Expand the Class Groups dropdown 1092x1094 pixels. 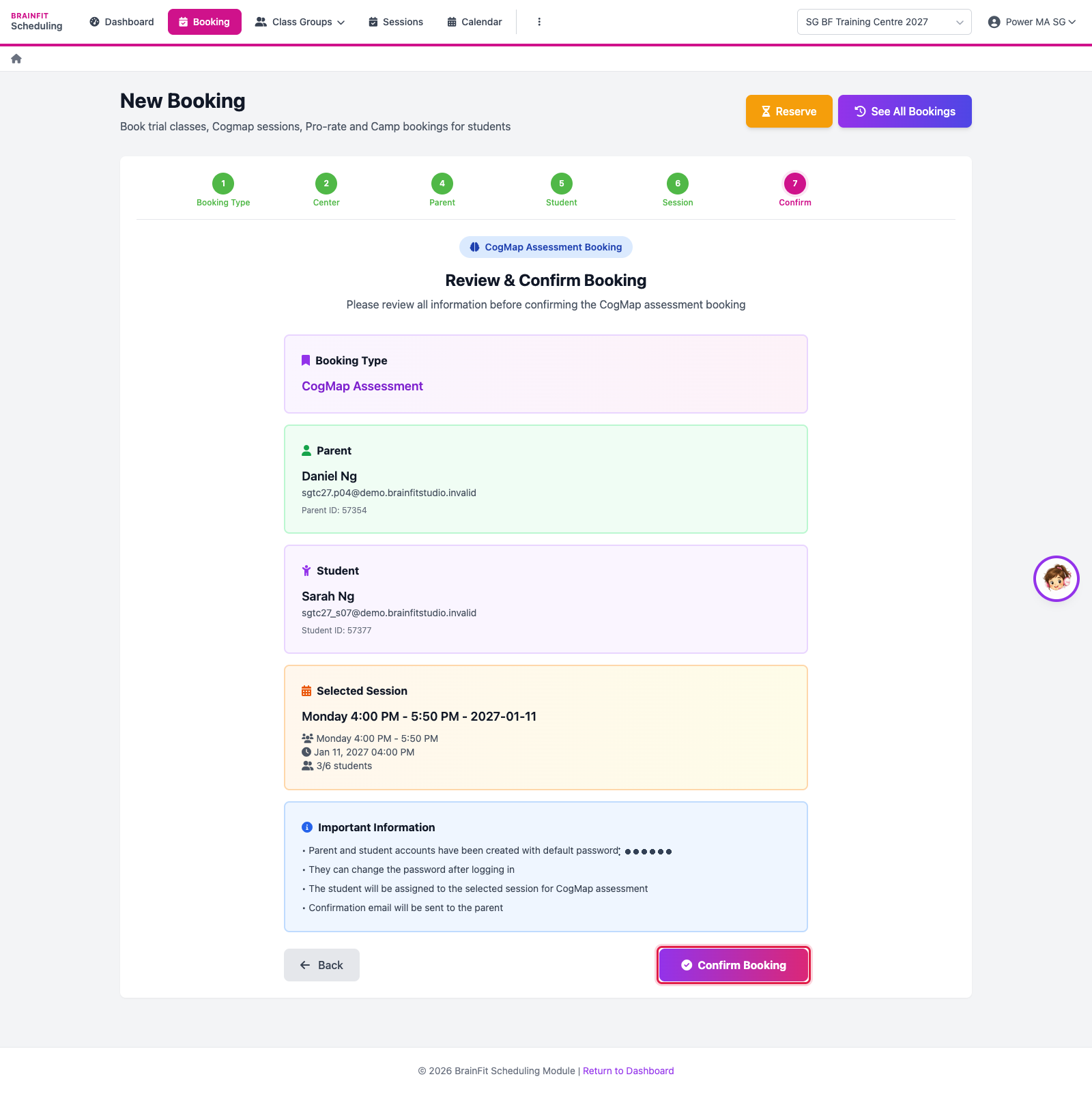(300, 22)
